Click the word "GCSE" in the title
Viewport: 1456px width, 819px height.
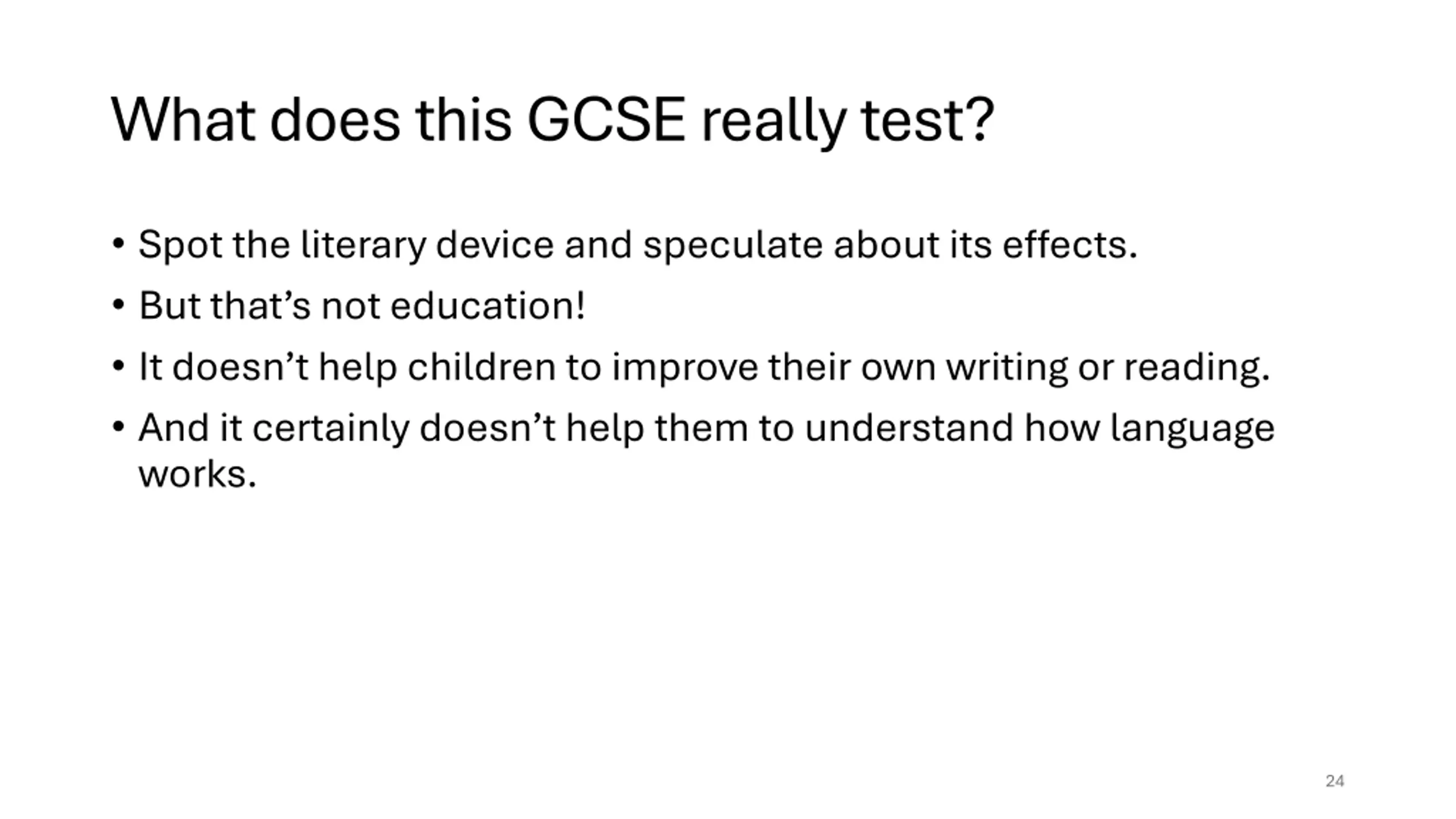(606, 121)
